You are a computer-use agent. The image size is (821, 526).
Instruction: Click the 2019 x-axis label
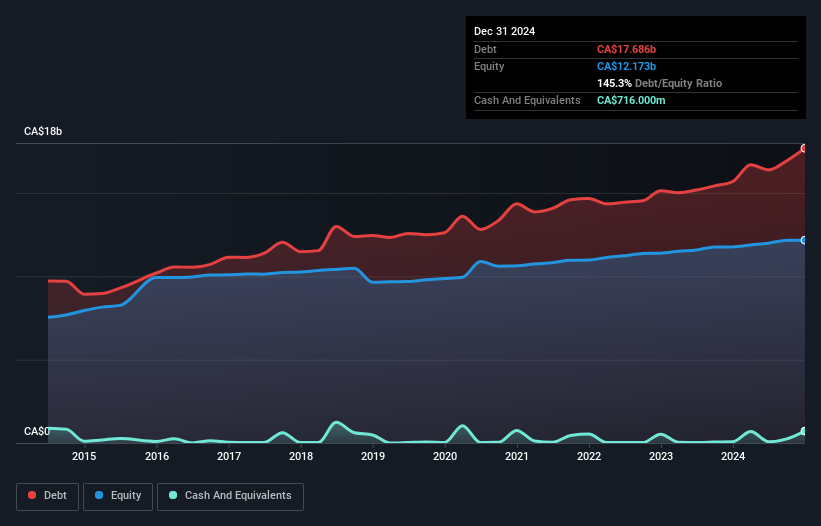coord(373,456)
